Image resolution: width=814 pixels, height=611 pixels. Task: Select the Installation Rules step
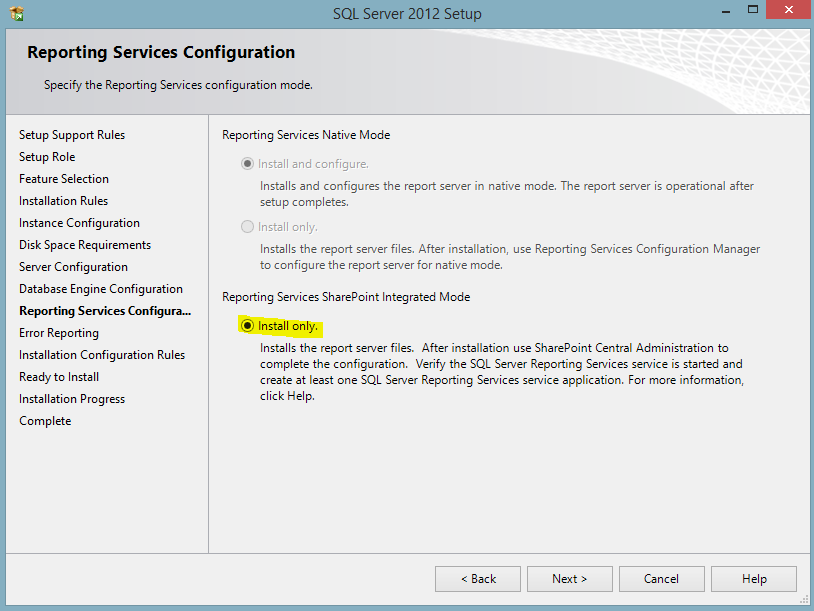[63, 201]
